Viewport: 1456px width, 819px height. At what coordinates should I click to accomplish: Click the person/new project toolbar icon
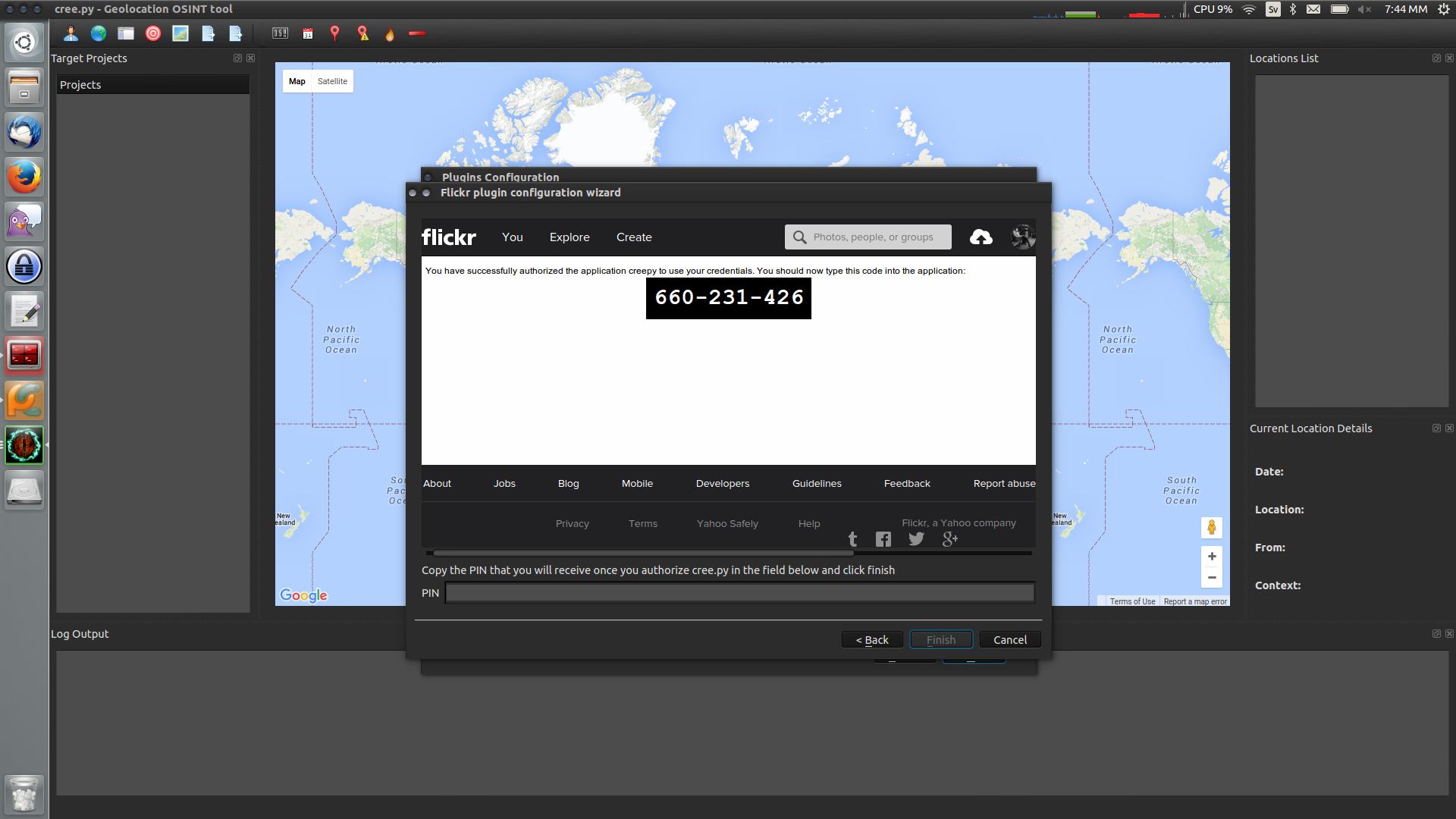pos(71,33)
